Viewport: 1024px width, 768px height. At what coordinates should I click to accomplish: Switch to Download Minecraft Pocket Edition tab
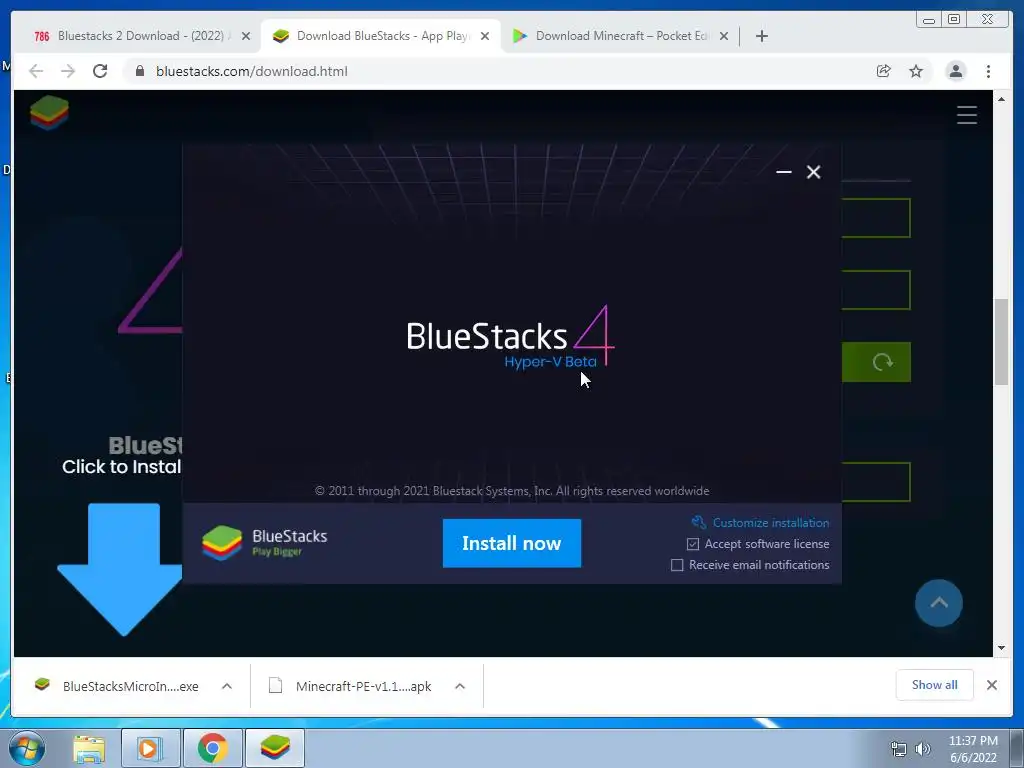coord(620,36)
